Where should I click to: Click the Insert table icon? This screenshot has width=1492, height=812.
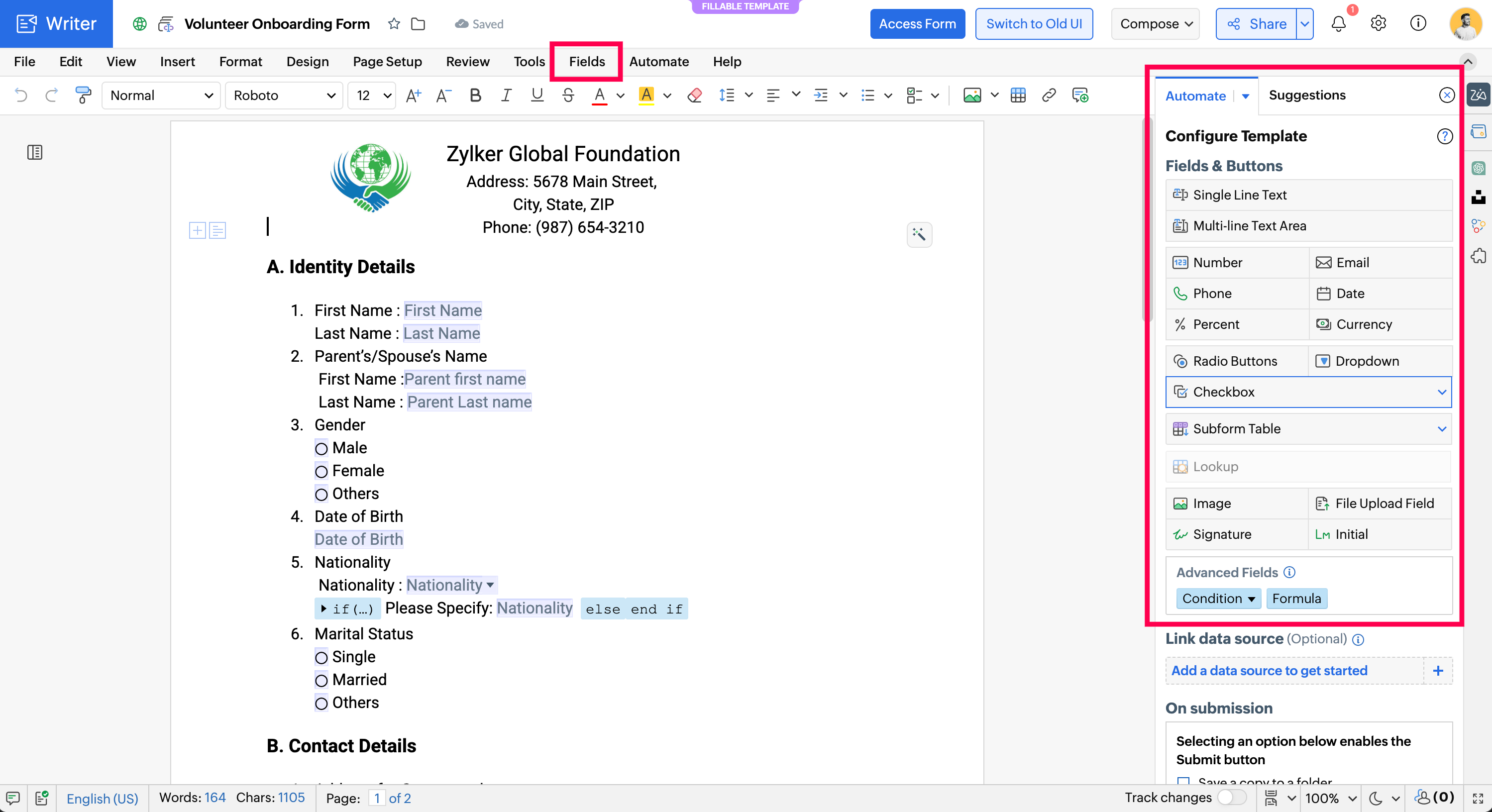[1018, 95]
